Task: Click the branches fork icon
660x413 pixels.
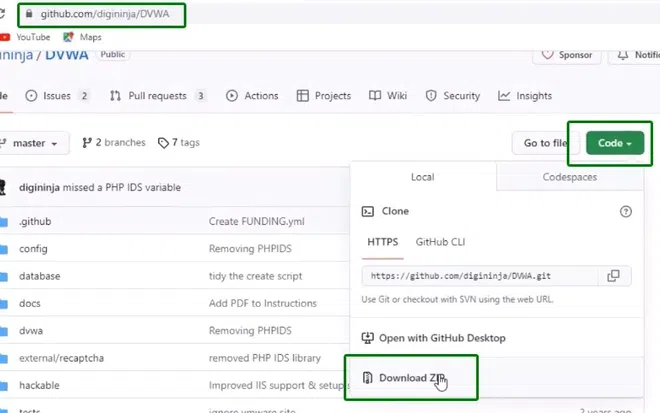Action: click(x=87, y=143)
